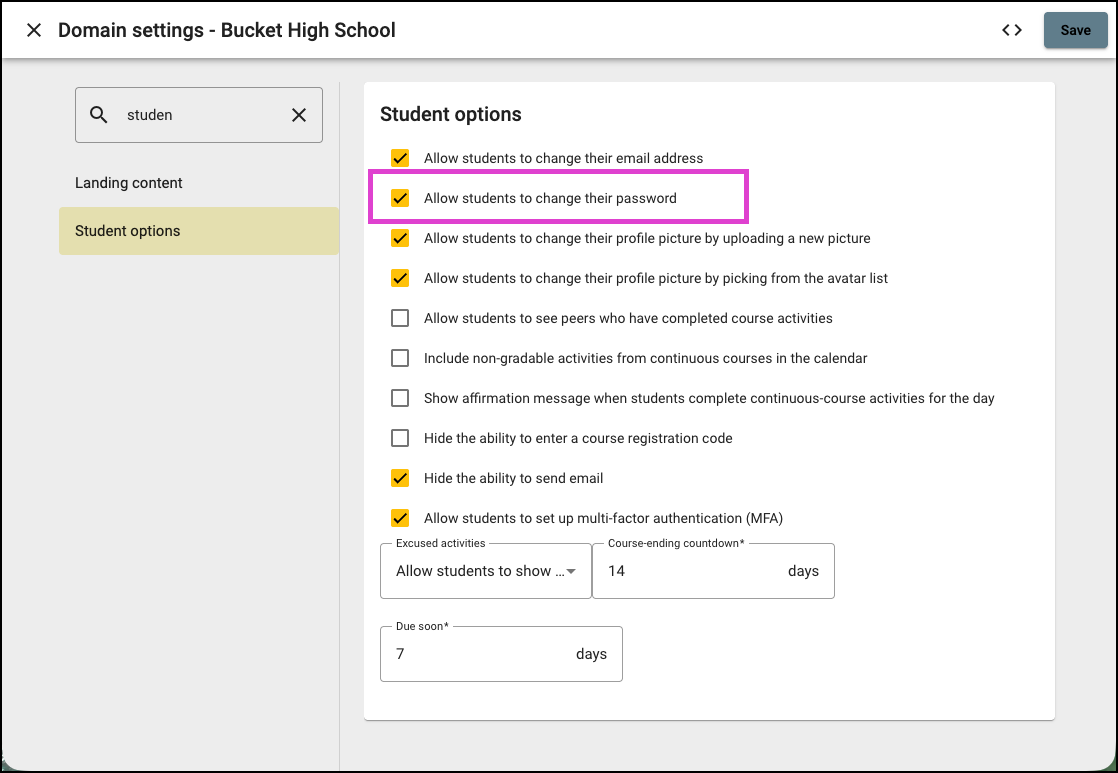Open the Excused activities dropdown
Screen dimensions: 1118x773
[486, 571]
